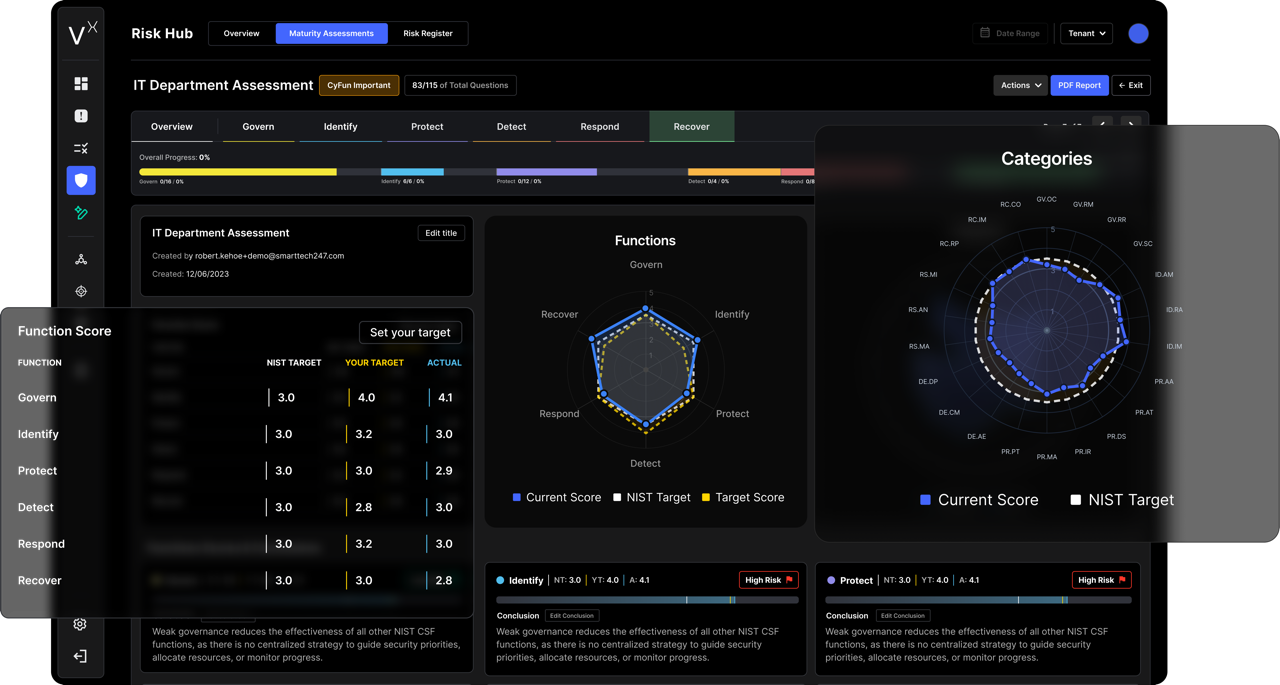Open the green pen icon in sidebar

pos(81,213)
